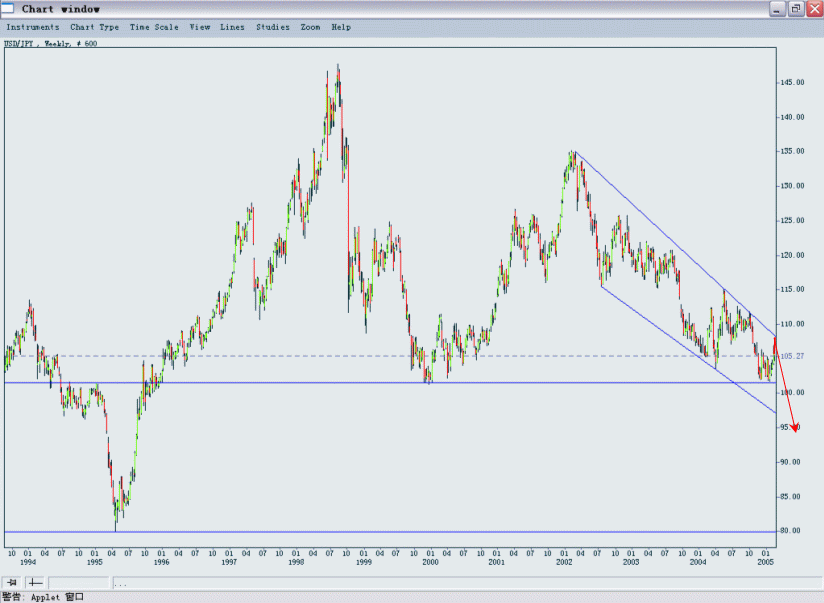The width and height of the screenshot is (824, 603).
Task: Click the 85.00 price axis label
Action: (x=792, y=497)
